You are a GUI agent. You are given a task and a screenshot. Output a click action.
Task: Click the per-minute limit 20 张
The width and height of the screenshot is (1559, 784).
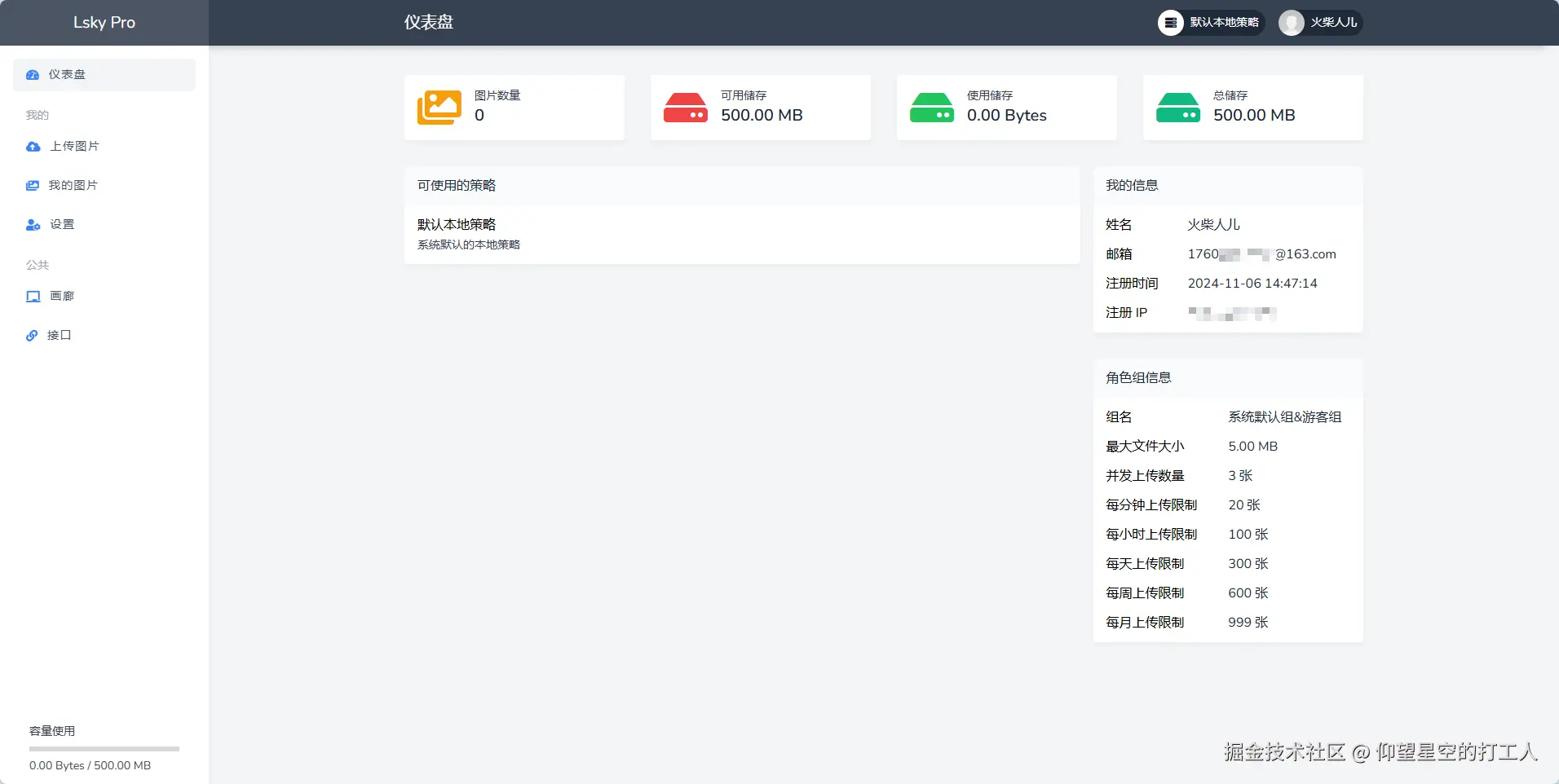click(1244, 505)
